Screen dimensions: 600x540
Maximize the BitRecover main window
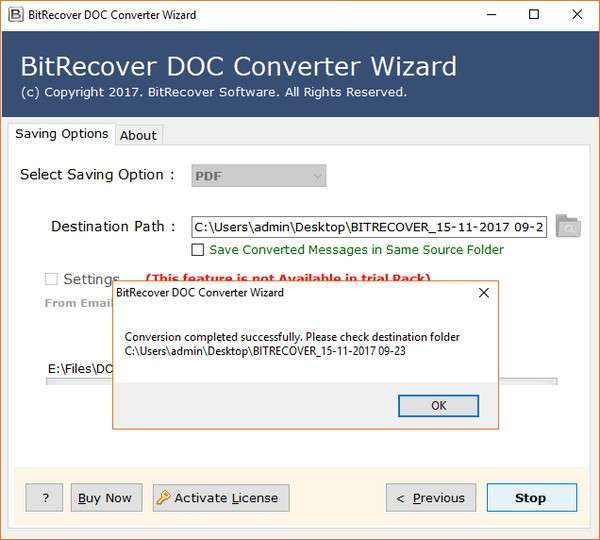pos(534,15)
